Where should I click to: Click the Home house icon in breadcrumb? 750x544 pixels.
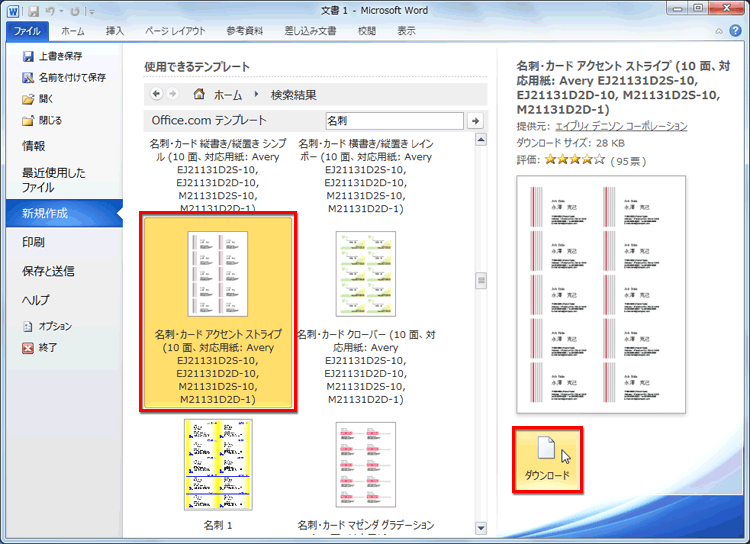click(x=199, y=94)
